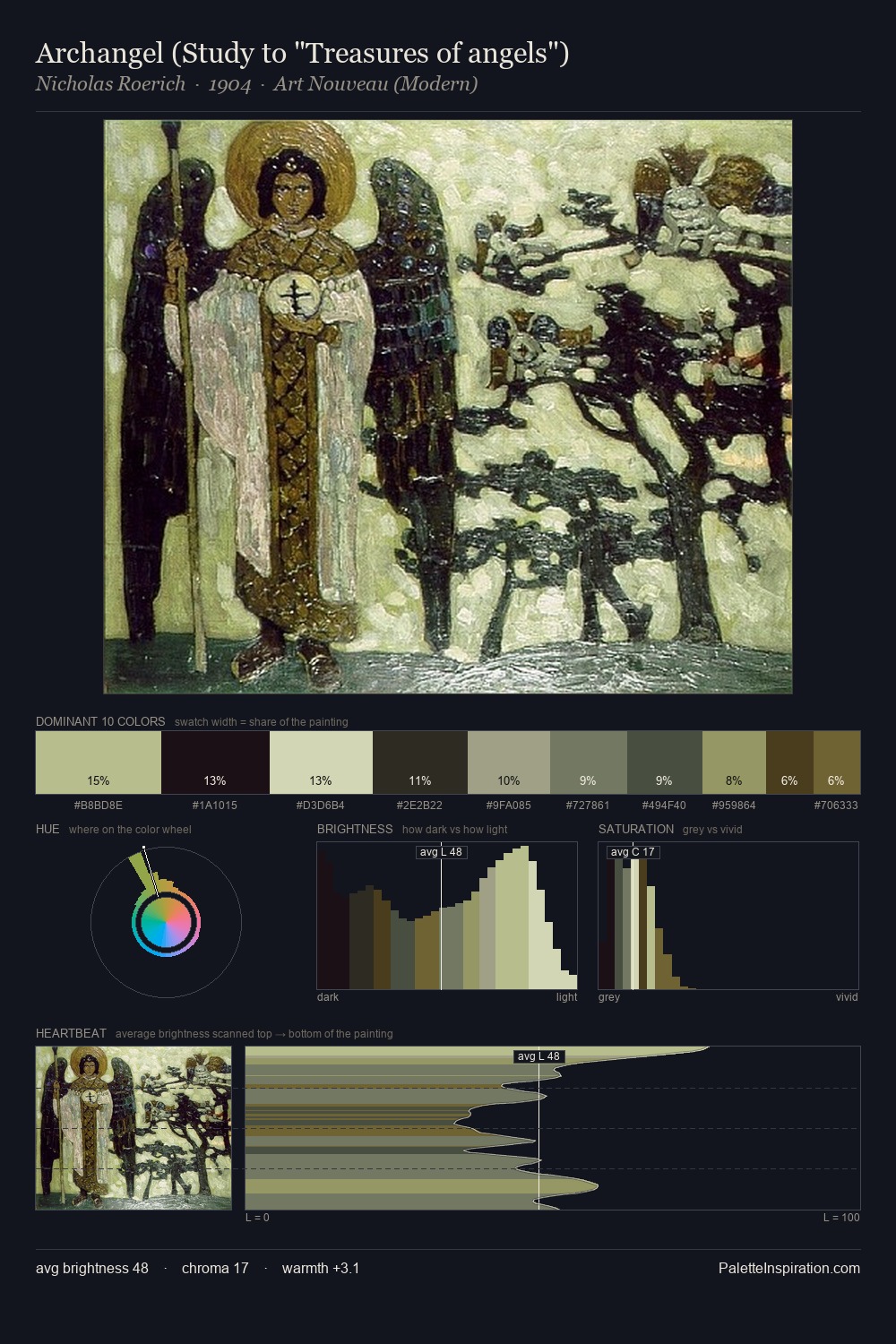896x1344 pixels.
Task: Click the hue color wheel
Action: pos(166,922)
